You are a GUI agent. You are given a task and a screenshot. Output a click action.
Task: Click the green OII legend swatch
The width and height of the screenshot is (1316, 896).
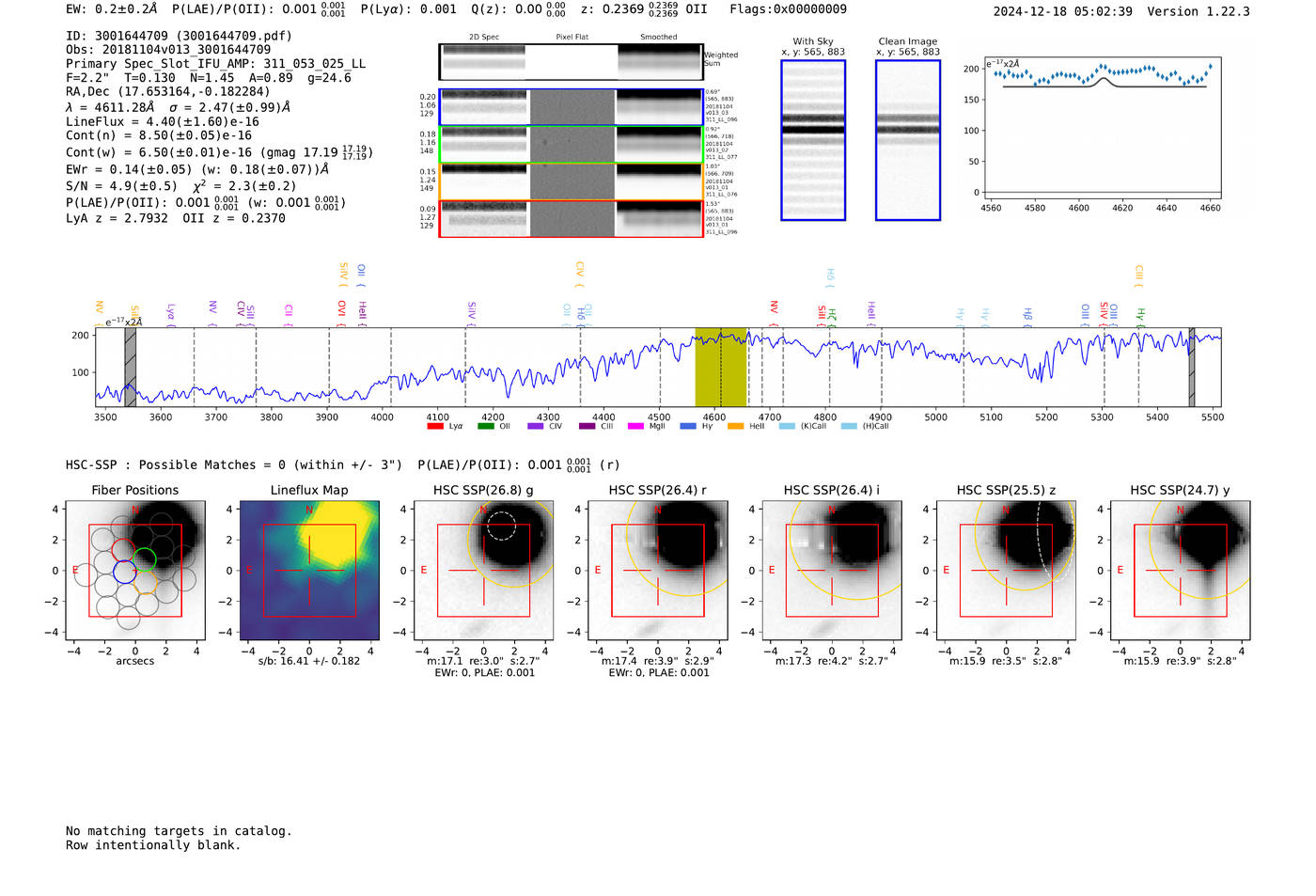click(485, 426)
